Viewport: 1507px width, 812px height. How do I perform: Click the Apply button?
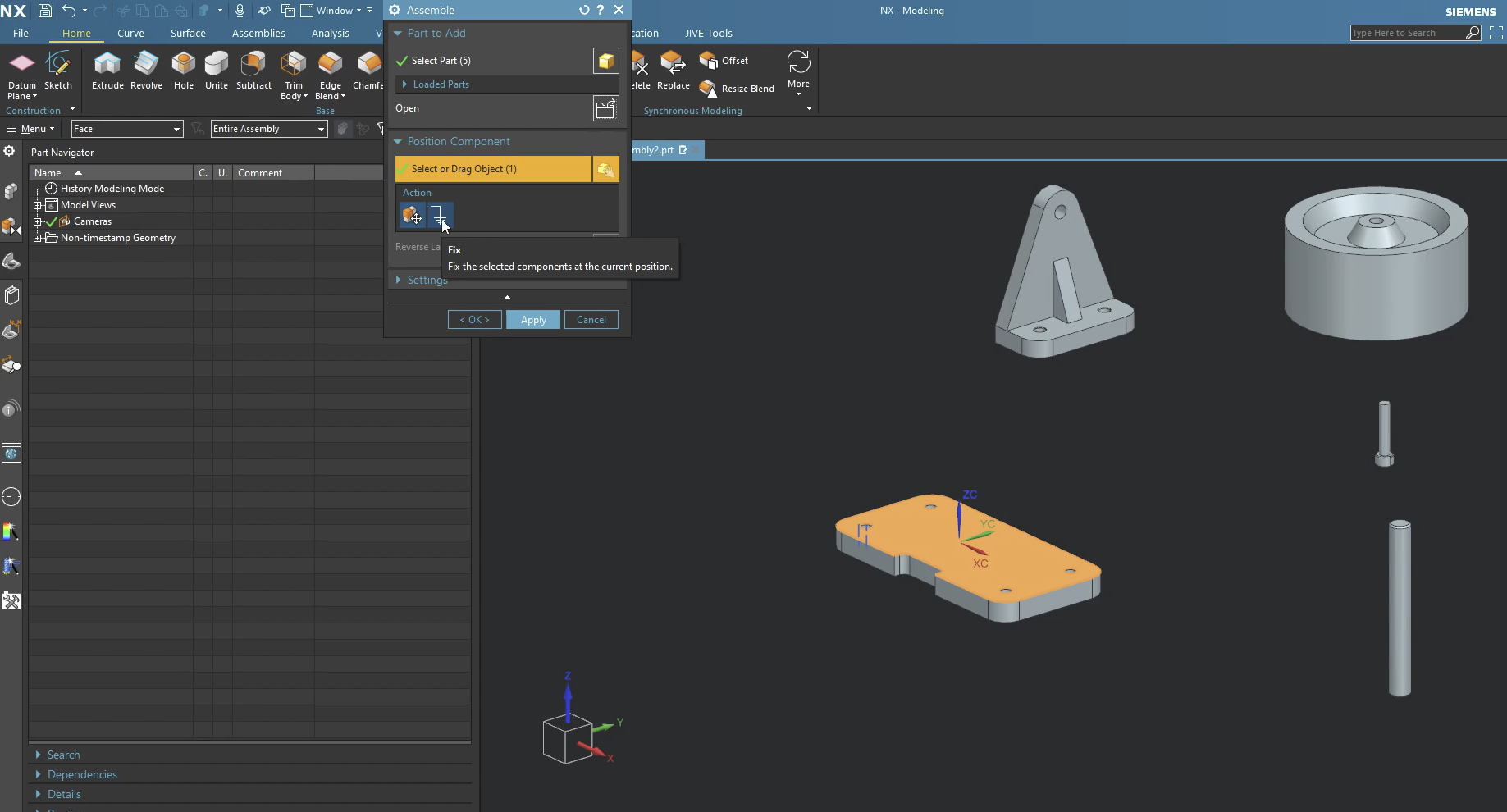coord(533,320)
